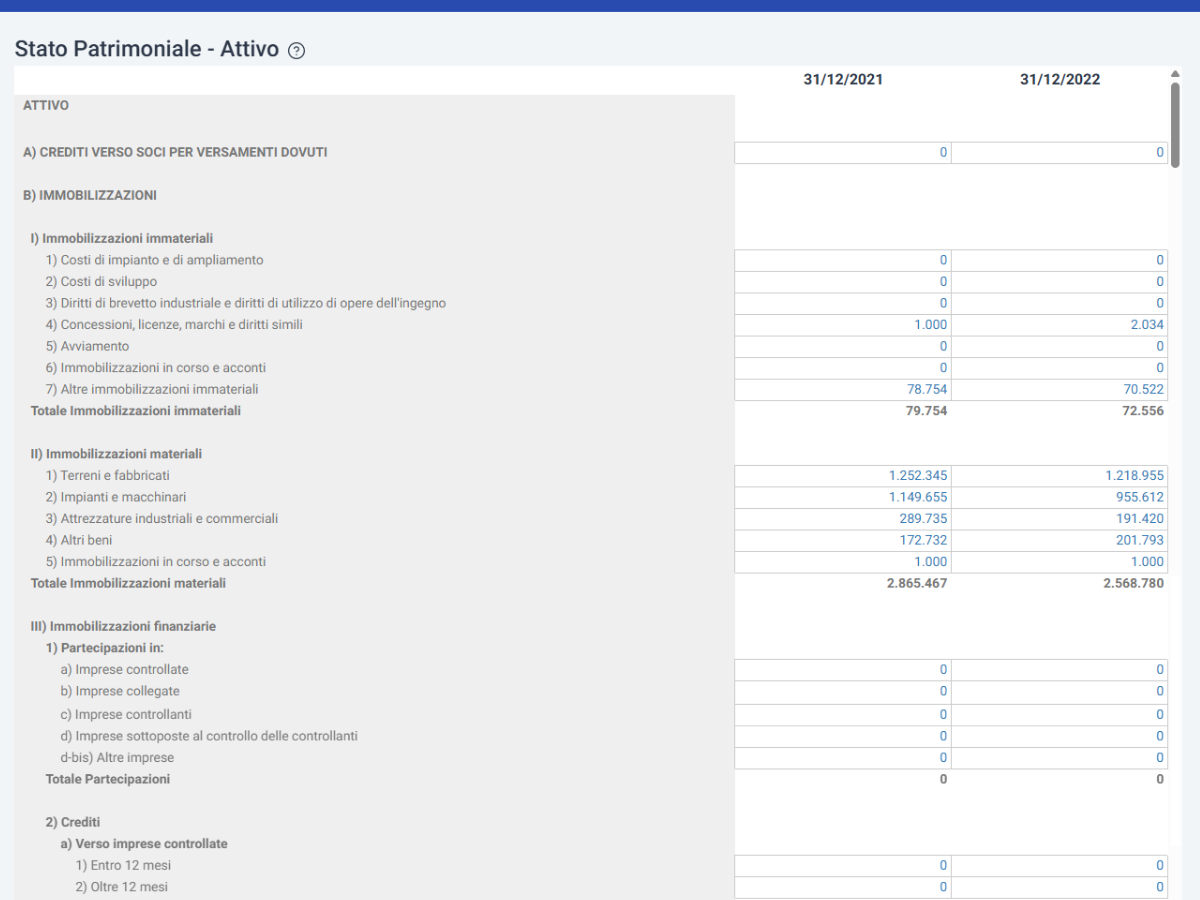This screenshot has height=900, width=1200.
Task: Select Totale Immobilizzazioni materiali 2021 value 2.865.467
Action: point(917,583)
